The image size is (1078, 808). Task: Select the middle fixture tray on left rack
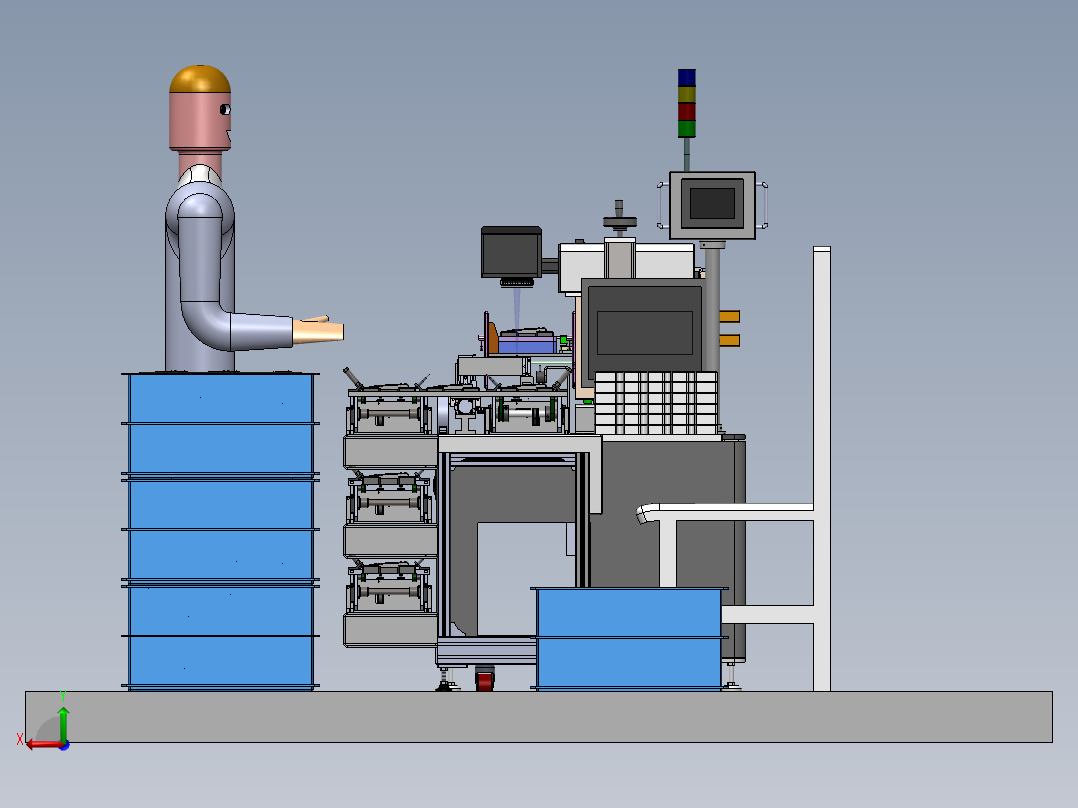pyautogui.click(x=390, y=499)
